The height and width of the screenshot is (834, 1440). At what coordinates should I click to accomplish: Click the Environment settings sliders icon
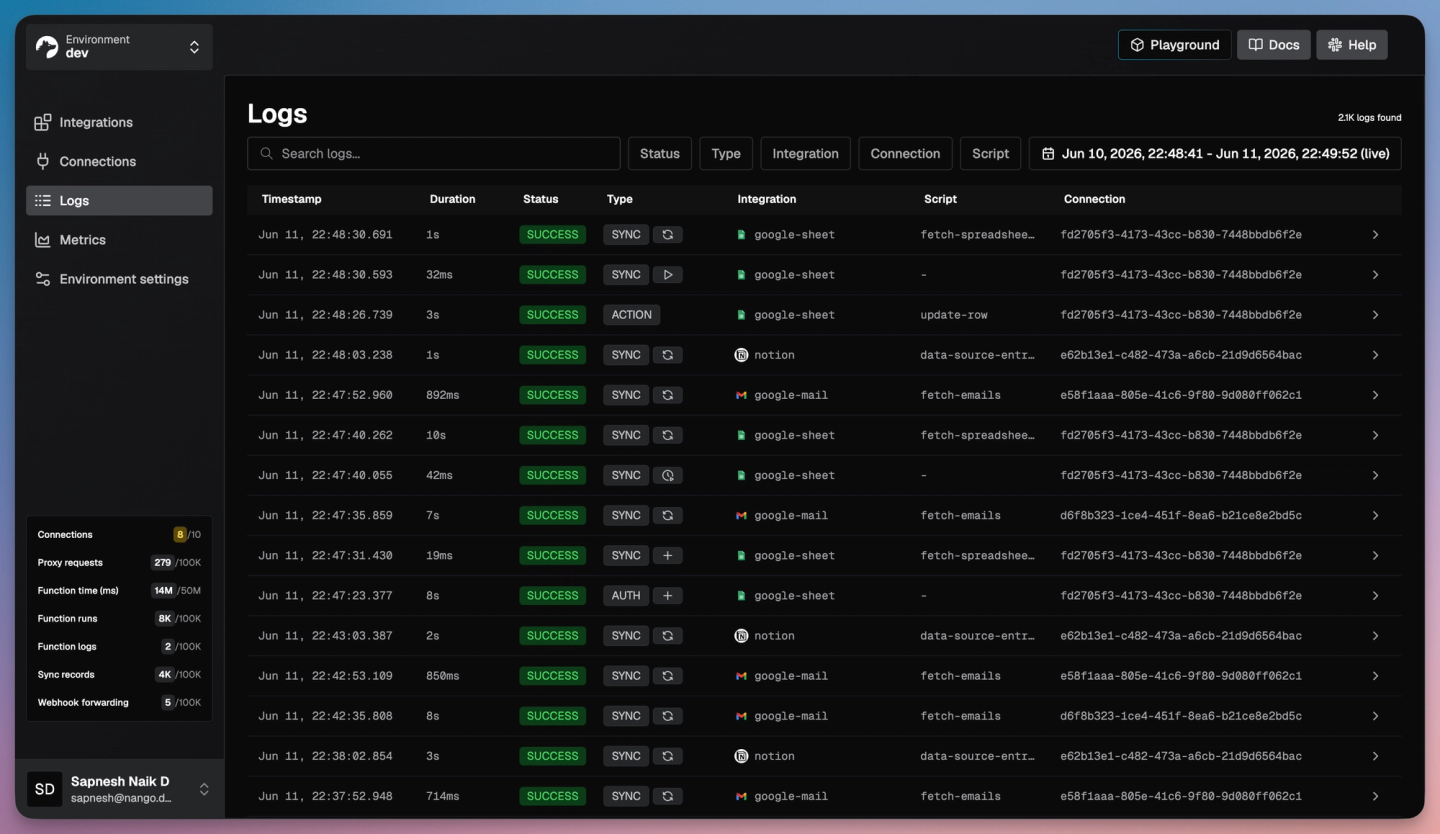43,279
